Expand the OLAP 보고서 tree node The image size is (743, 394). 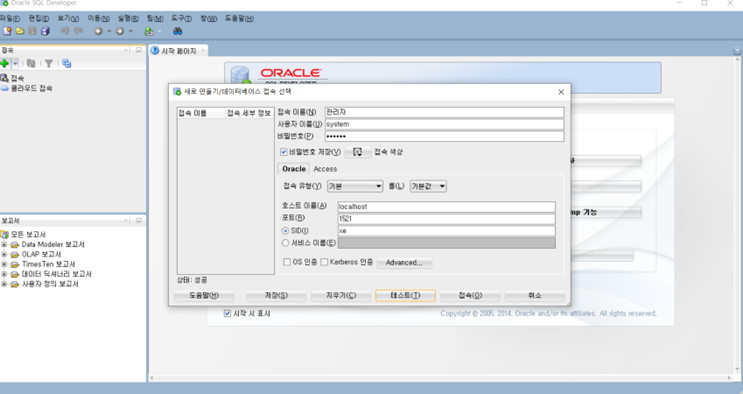coord(4,255)
